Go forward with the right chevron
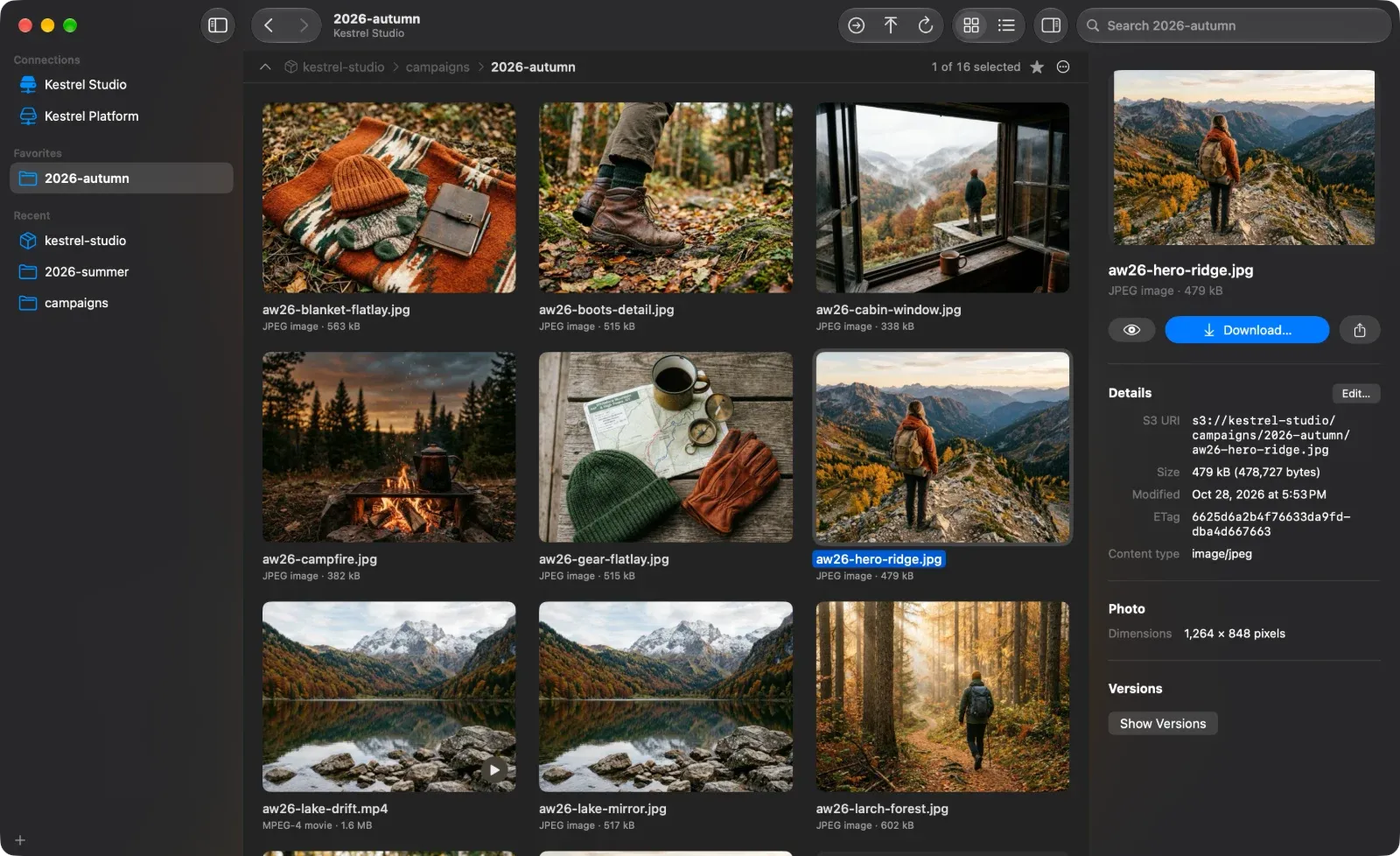Screen dimensions: 1400x856 (x=304, y=25)
